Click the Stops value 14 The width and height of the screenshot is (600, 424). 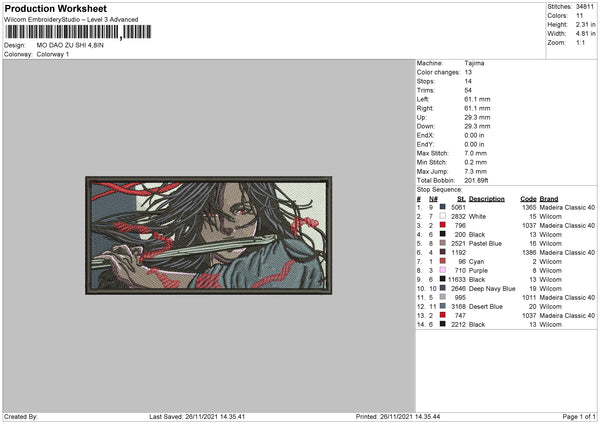click(468, 81)
